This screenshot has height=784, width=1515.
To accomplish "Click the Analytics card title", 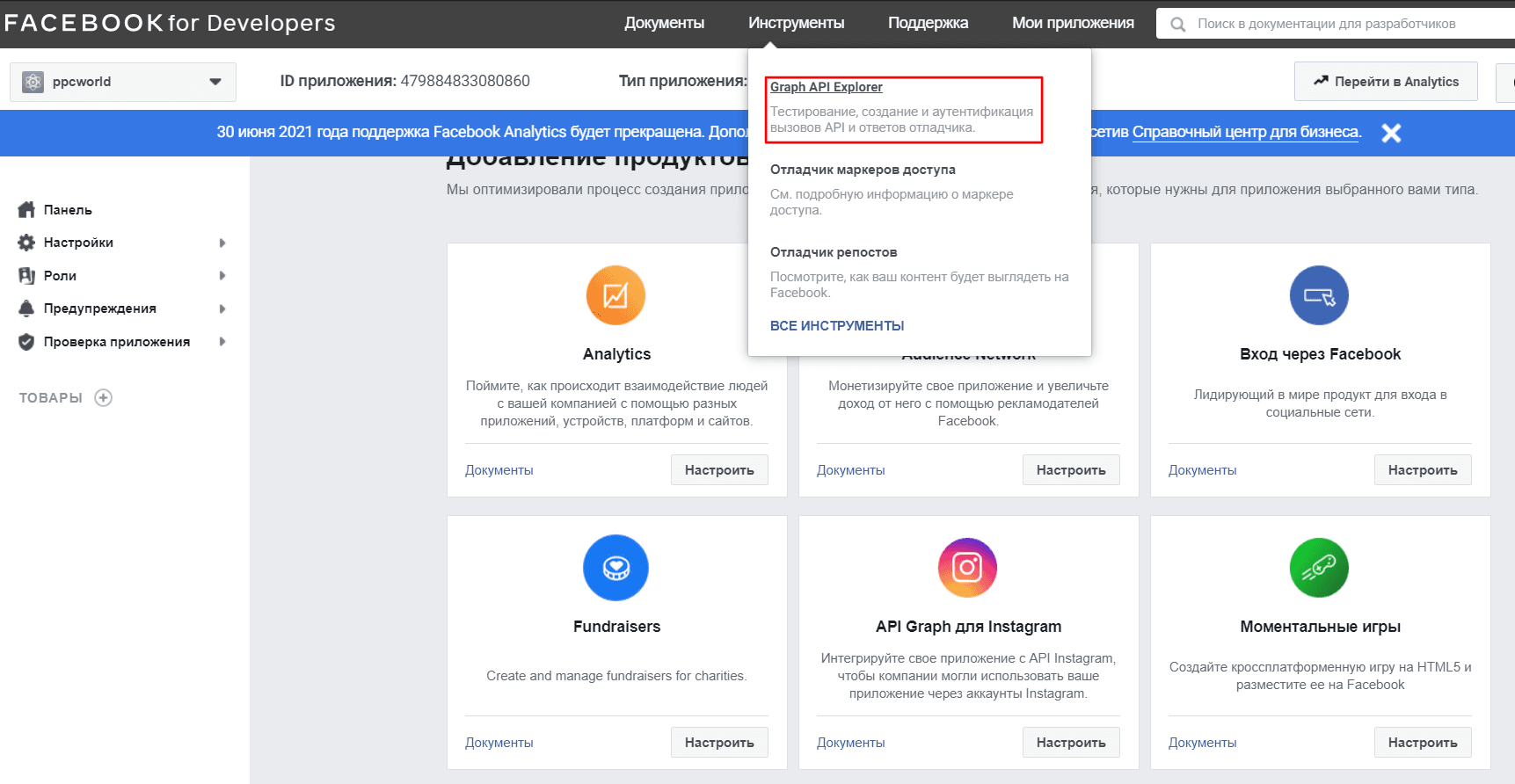I will click(x=616, y=354).
